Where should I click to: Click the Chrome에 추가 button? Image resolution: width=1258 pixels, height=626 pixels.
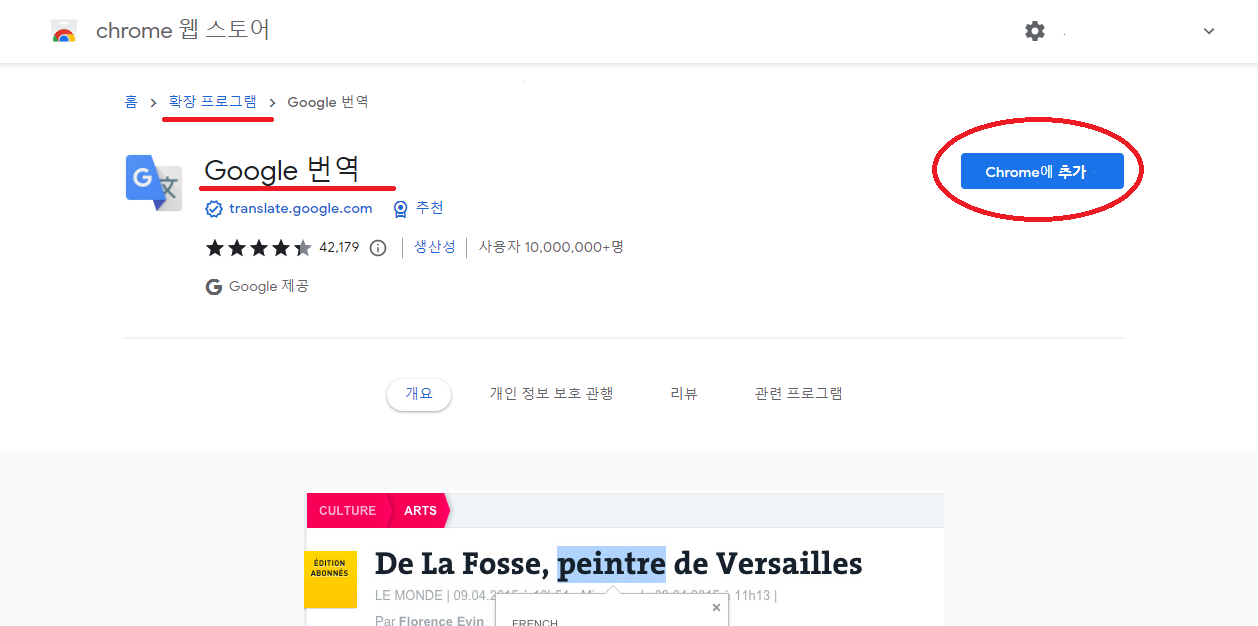point(1042,172)
